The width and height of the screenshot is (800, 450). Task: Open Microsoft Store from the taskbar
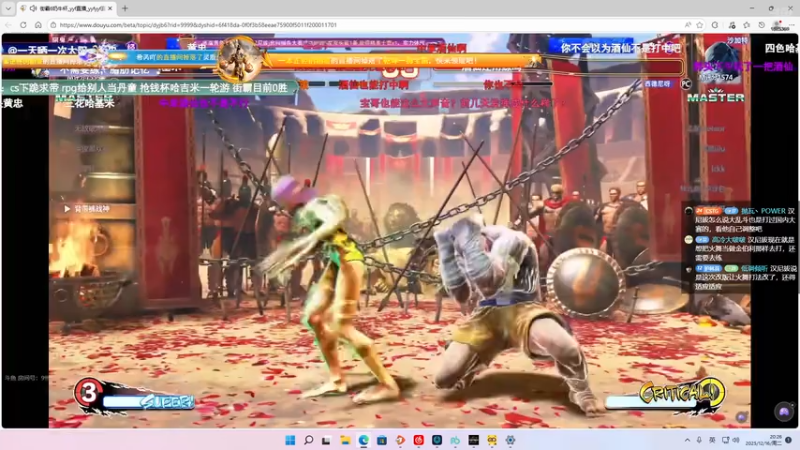(x=382, y=440)
